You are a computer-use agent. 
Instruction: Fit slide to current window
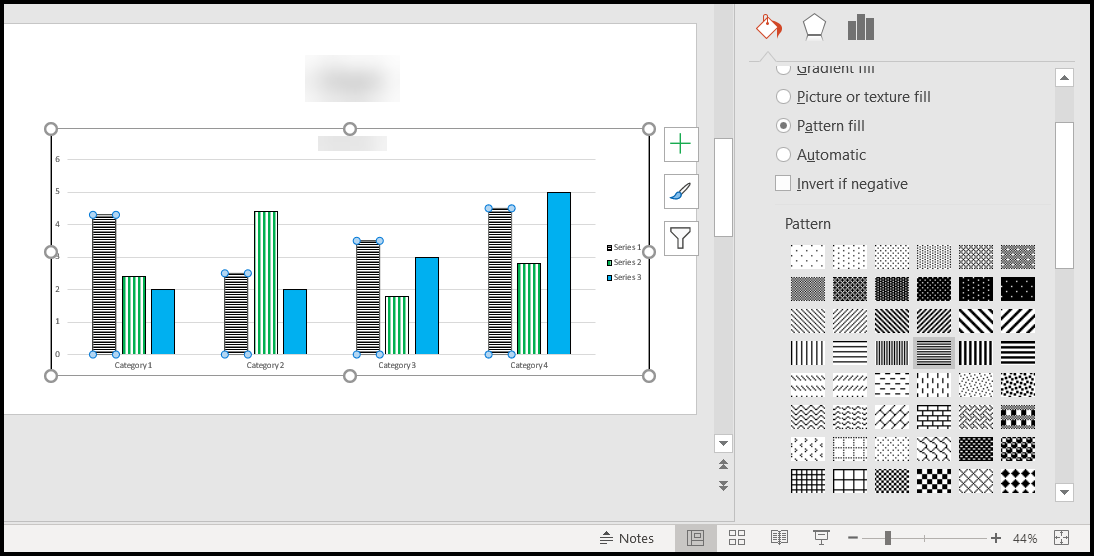[x=1061, y=537]
